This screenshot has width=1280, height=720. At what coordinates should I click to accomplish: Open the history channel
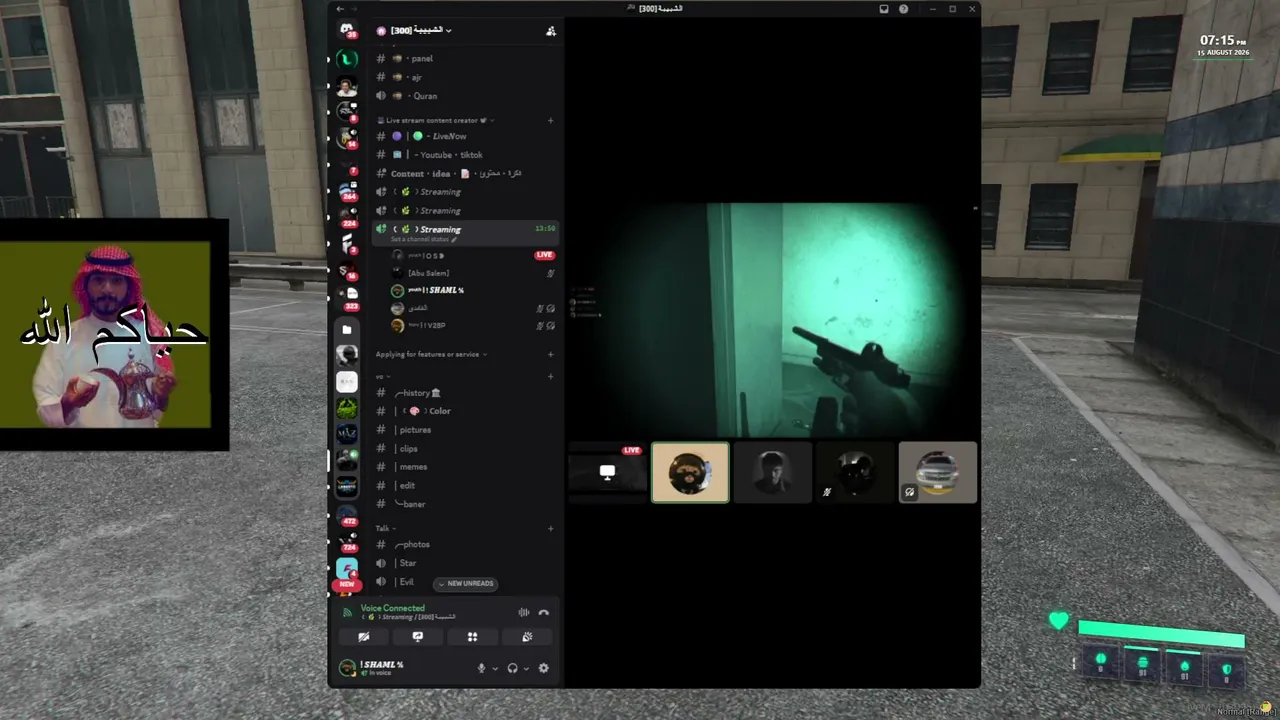(x=465, y=393)
